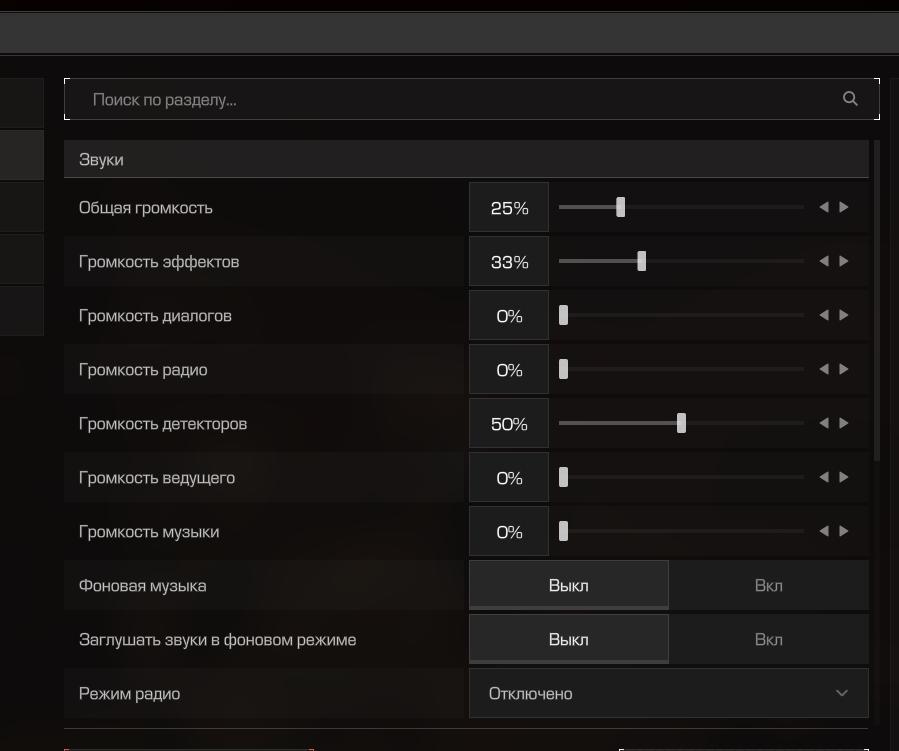Click the search magnifier icon
The image size is (899, 751).
(850, 99)
